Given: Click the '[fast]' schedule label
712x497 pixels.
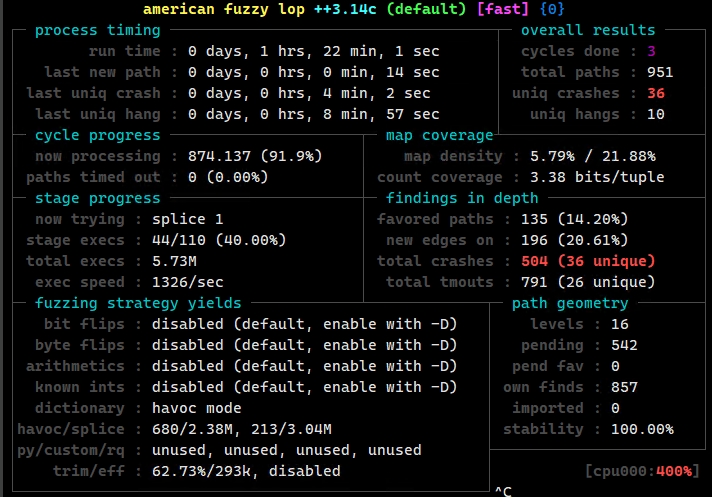Looking at the screenshot, I should tap(503, 9).
